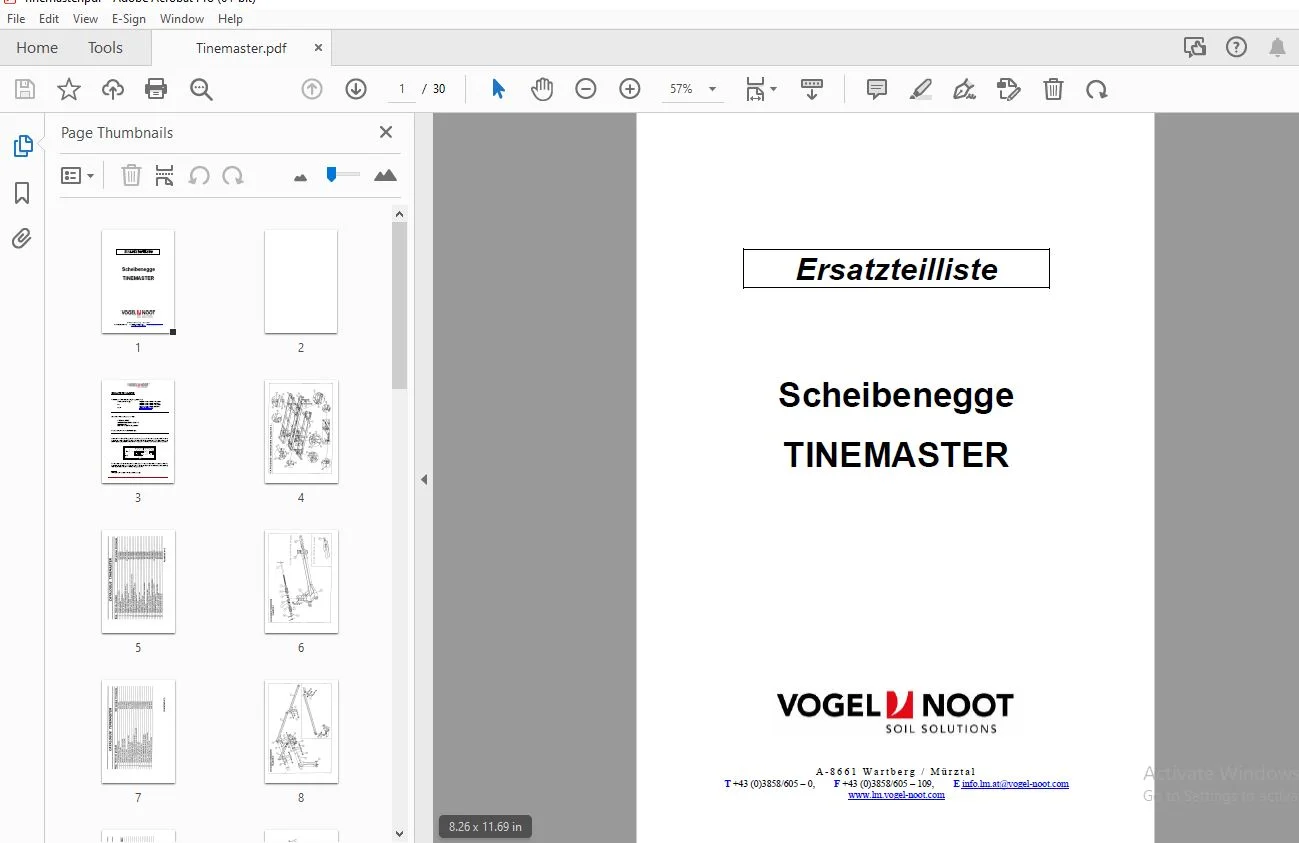Click thumbnail panel scroll down arrow
Screen dimensions: 1299x843
[399, 833]
